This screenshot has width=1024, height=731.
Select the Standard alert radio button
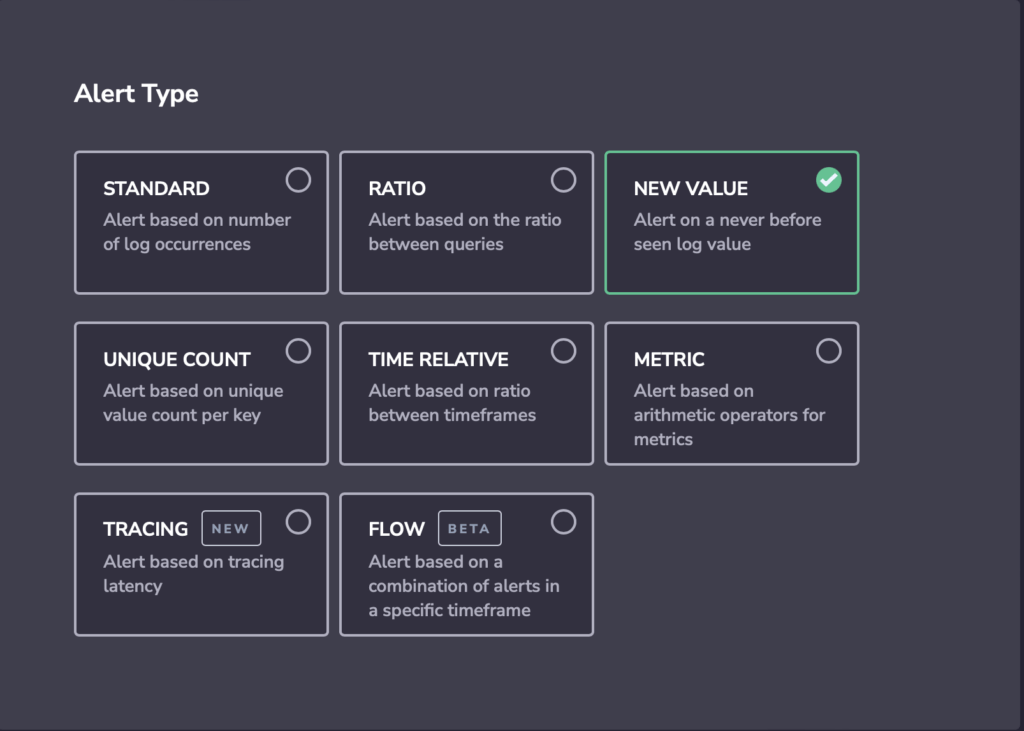[x=298, y=180]
